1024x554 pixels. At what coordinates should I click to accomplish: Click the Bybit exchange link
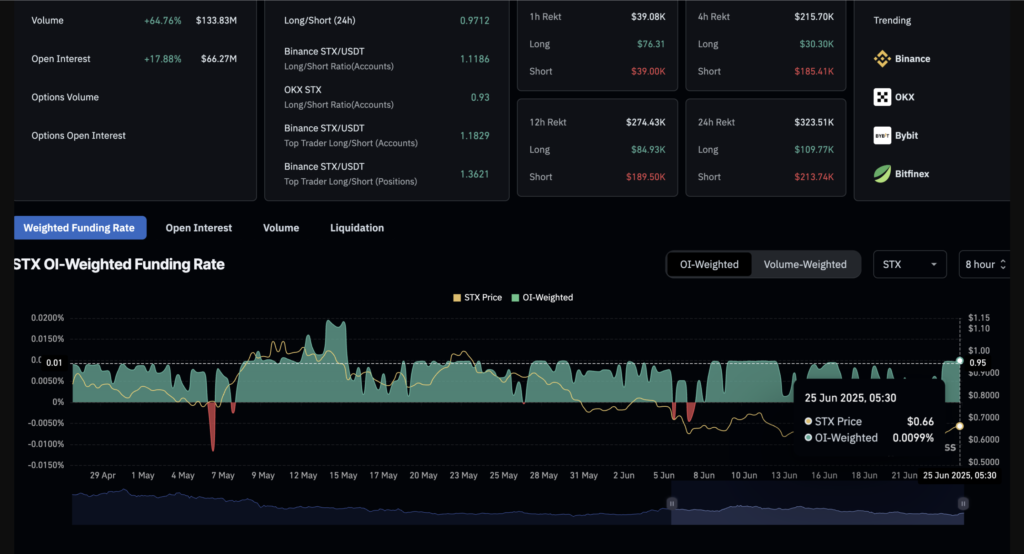[906, 135]
